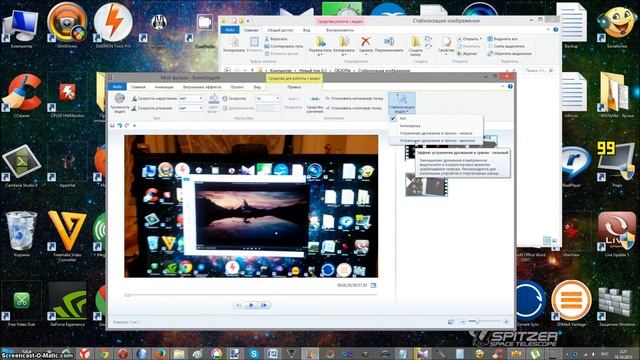640x360 pixels.
Task: Open the Skype icon on the taskbar
Action: coord(253,353)
